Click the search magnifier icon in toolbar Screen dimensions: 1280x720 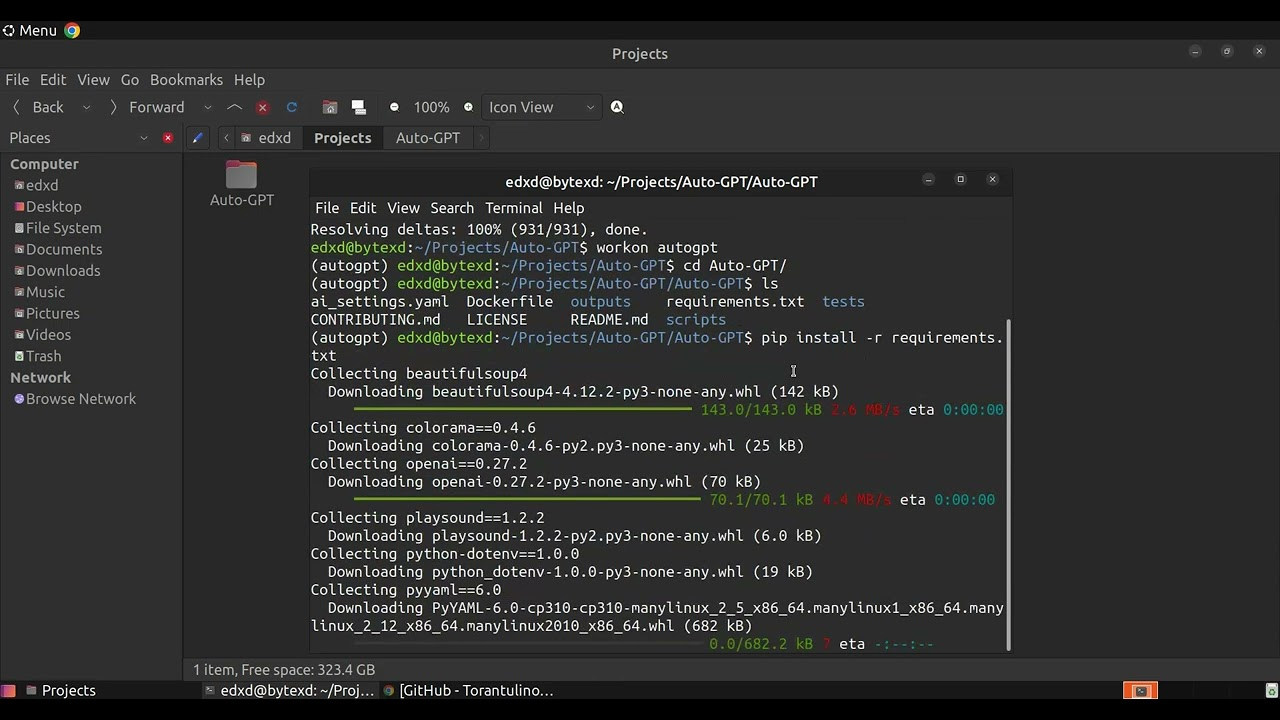617,107
